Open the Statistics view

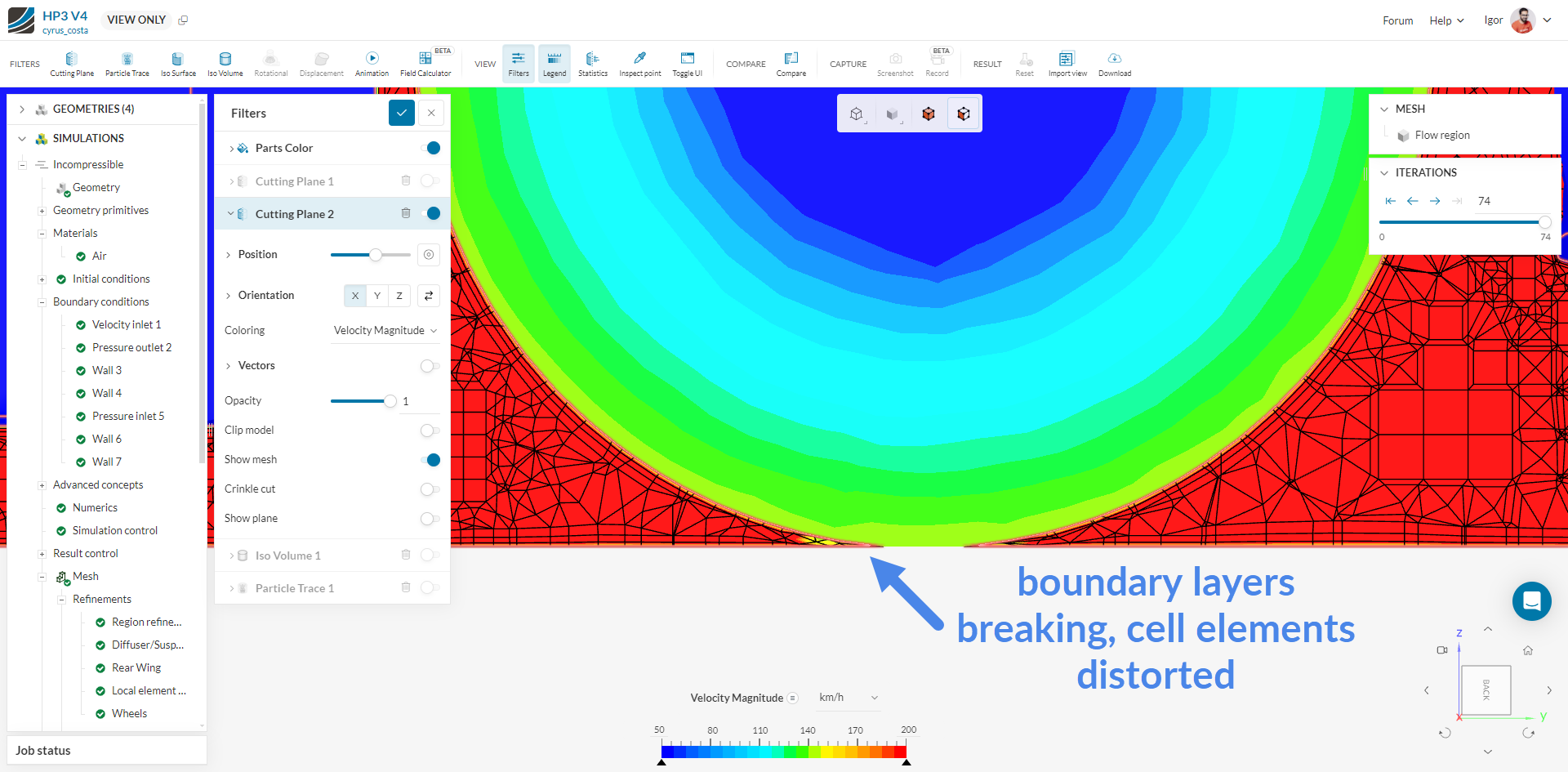tap(593, 64)
